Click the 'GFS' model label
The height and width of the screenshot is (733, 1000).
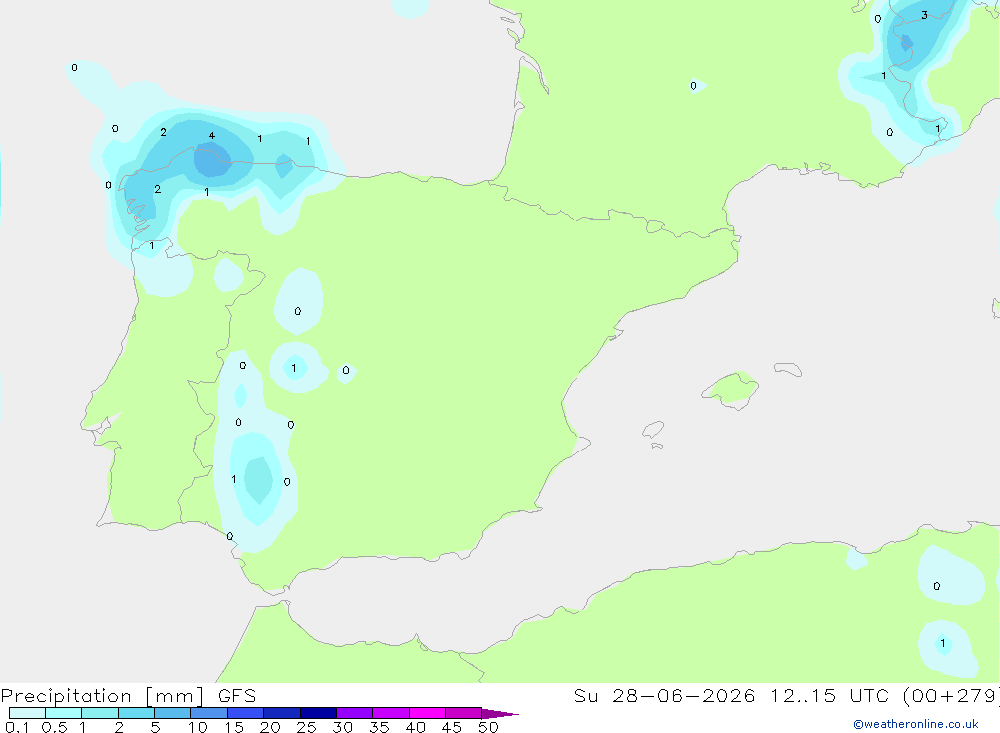237,696
